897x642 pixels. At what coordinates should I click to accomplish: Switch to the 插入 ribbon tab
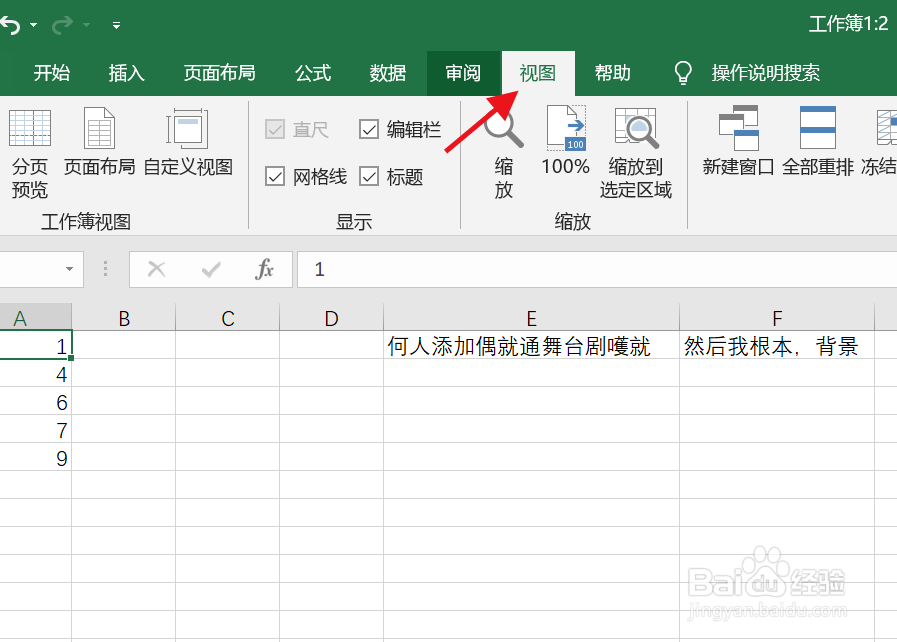[126, 73]
